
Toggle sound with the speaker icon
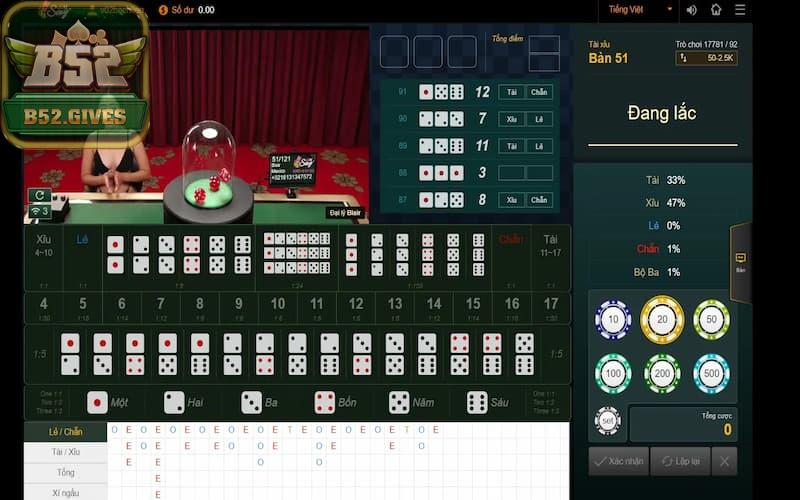(x=691, y=10)
